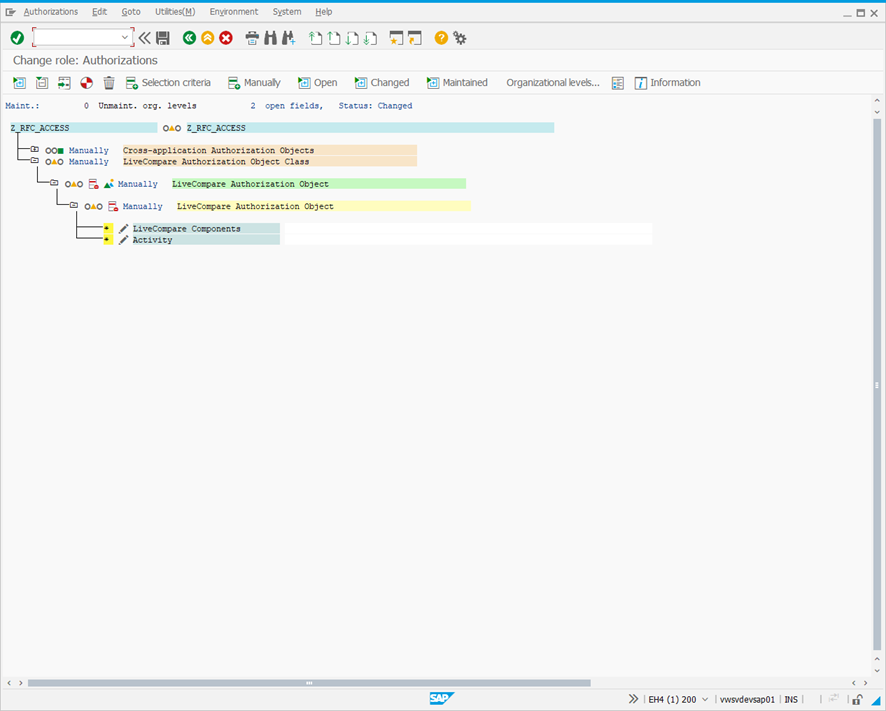Viewport: 886px width, 711px height.
Task: Click the green Enter checkmark icon
Action: click(x=16, y=38)
